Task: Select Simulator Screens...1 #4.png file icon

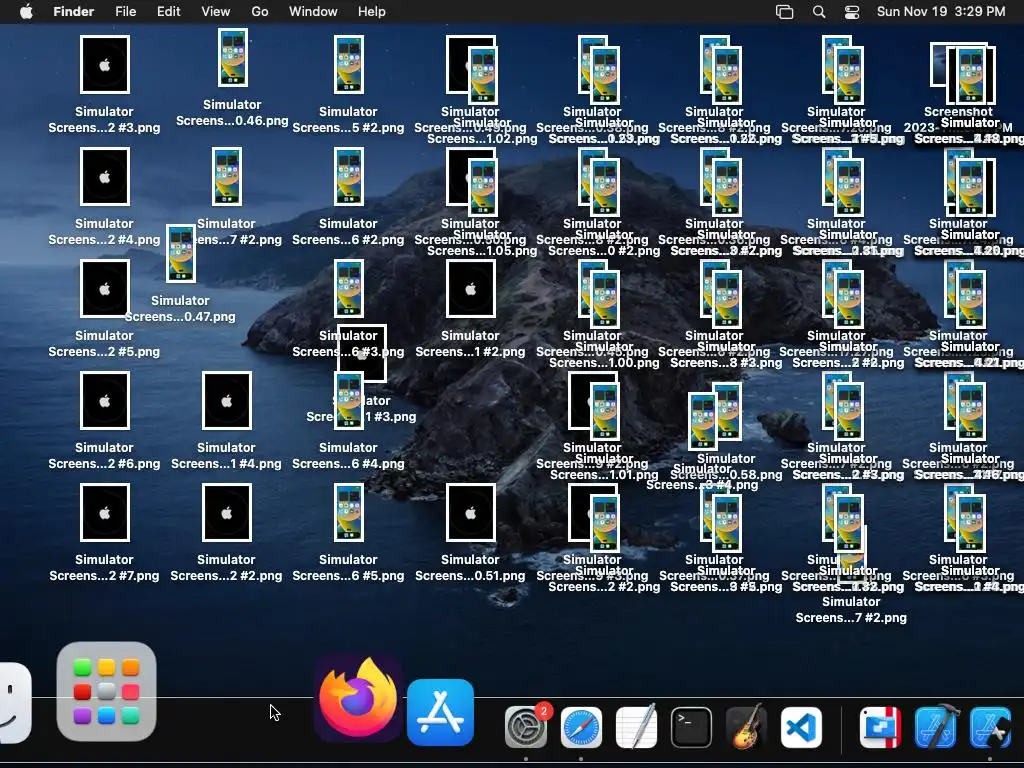Action: coord(227,400)
